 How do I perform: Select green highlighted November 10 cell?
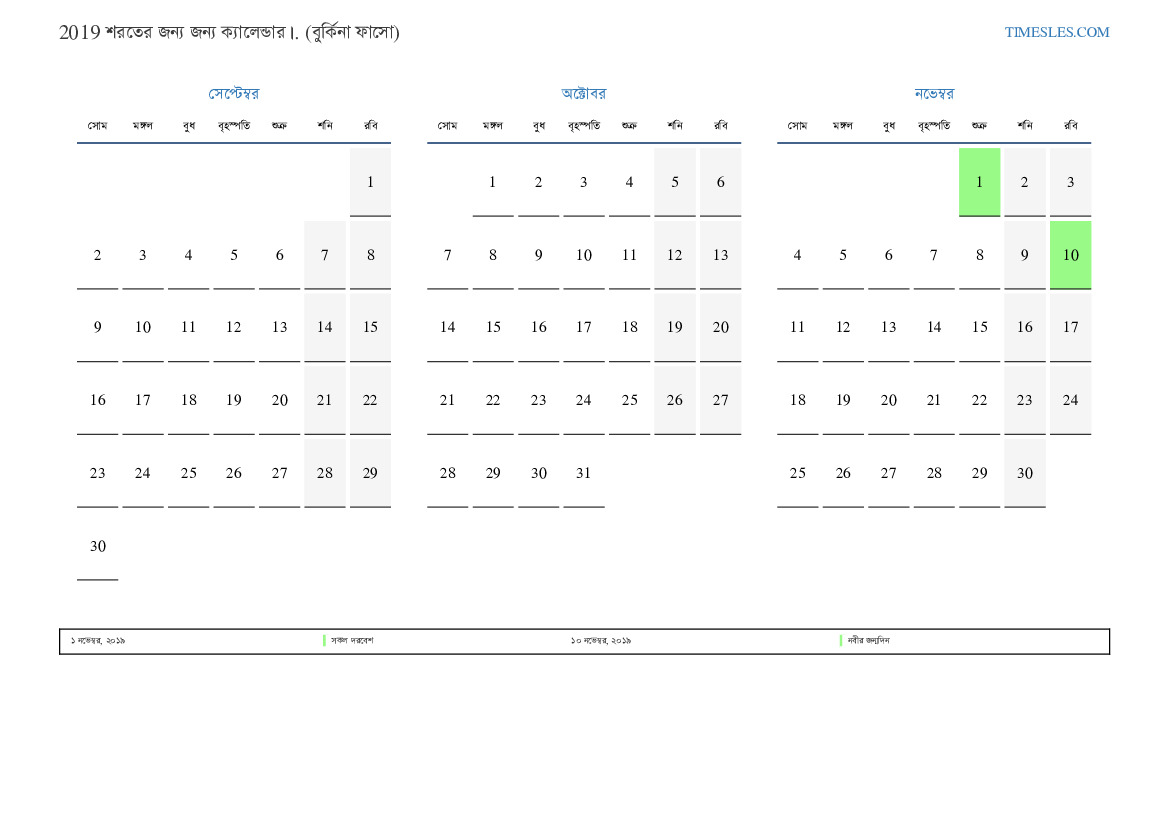(1070, 255)
